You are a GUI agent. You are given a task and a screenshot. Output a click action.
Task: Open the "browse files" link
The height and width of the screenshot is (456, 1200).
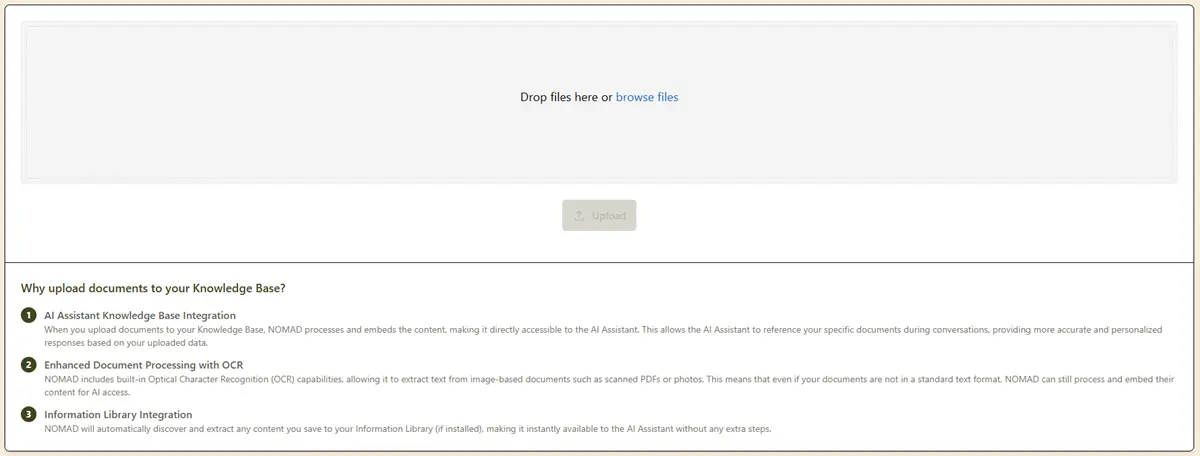coord(646,97)
